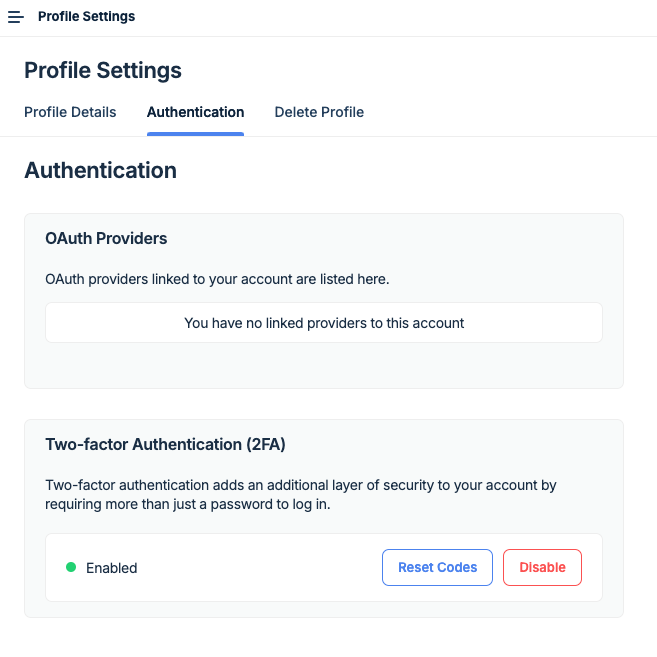Screen dimensions: 657x657
Task: Click the Enabled status label
Action: [x=111, y=568]
